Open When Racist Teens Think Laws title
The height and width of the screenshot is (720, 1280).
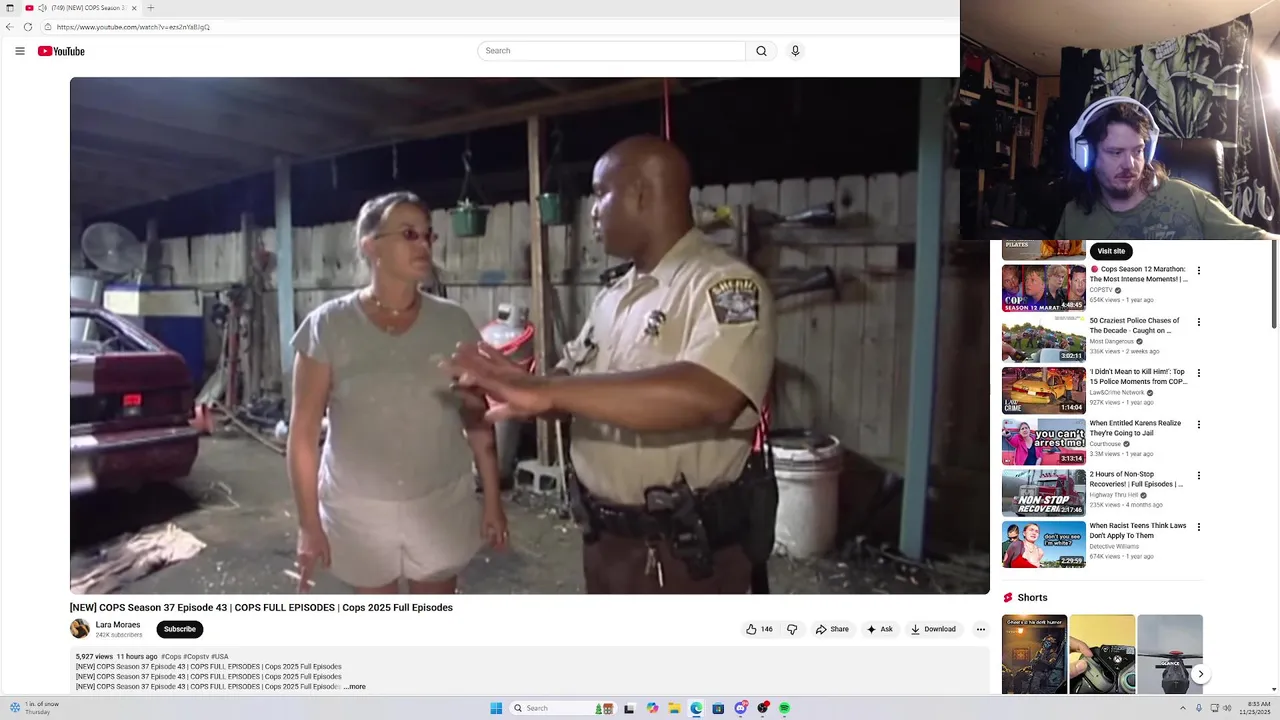[1138, 531]
